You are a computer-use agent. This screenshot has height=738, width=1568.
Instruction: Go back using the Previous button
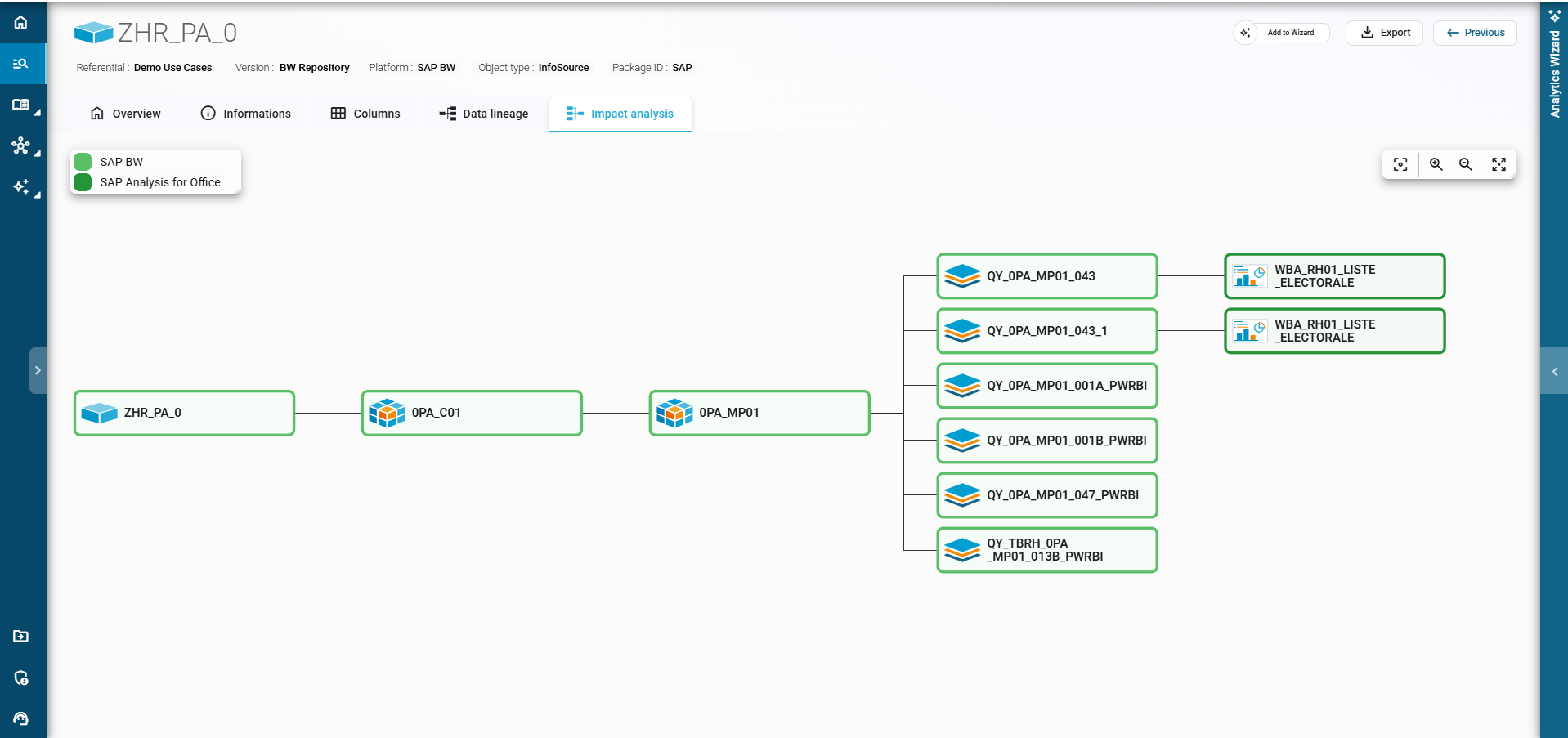(1475, 33)
